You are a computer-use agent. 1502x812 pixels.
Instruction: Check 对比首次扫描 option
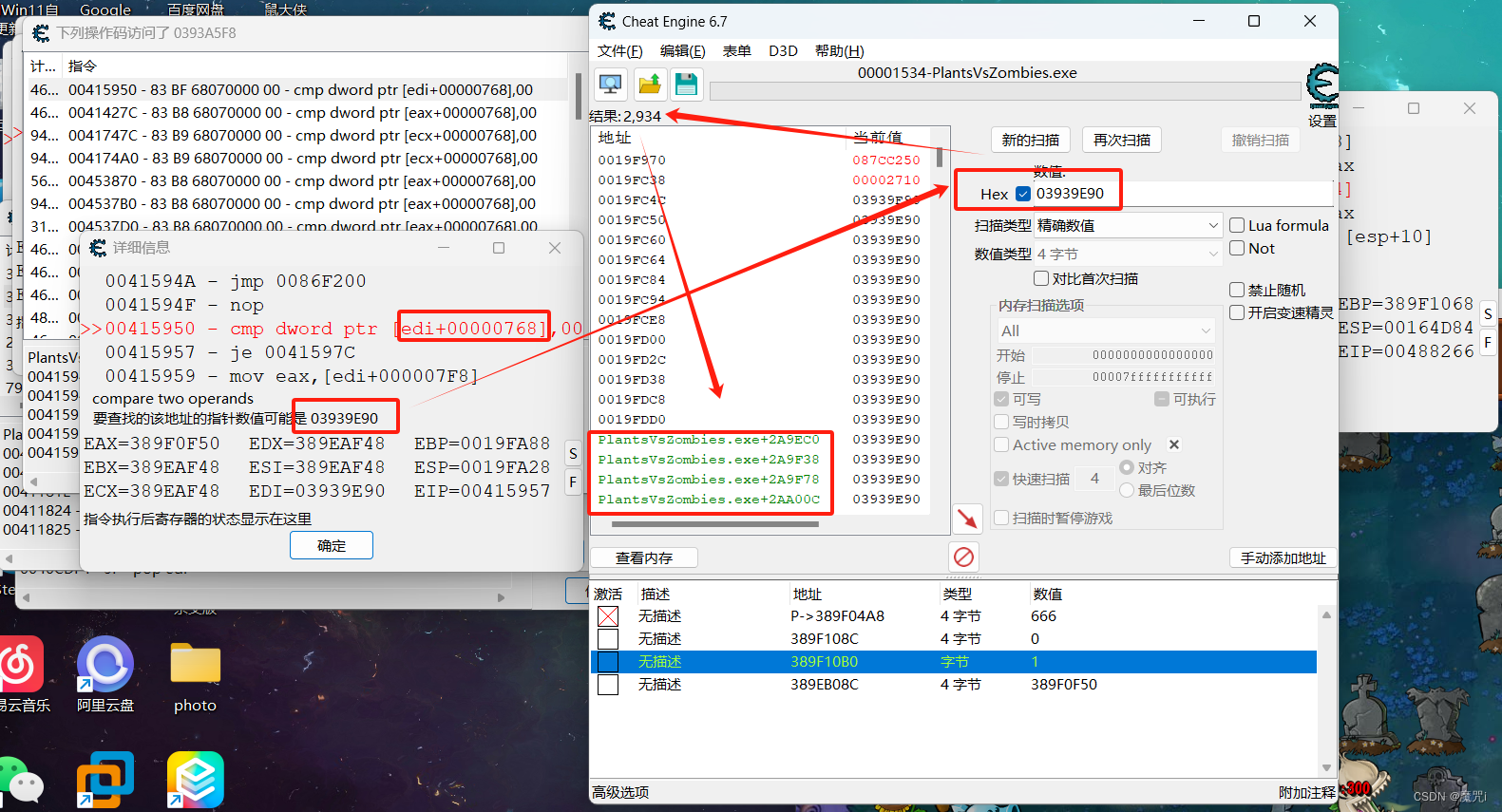(x=1041, y=278)
